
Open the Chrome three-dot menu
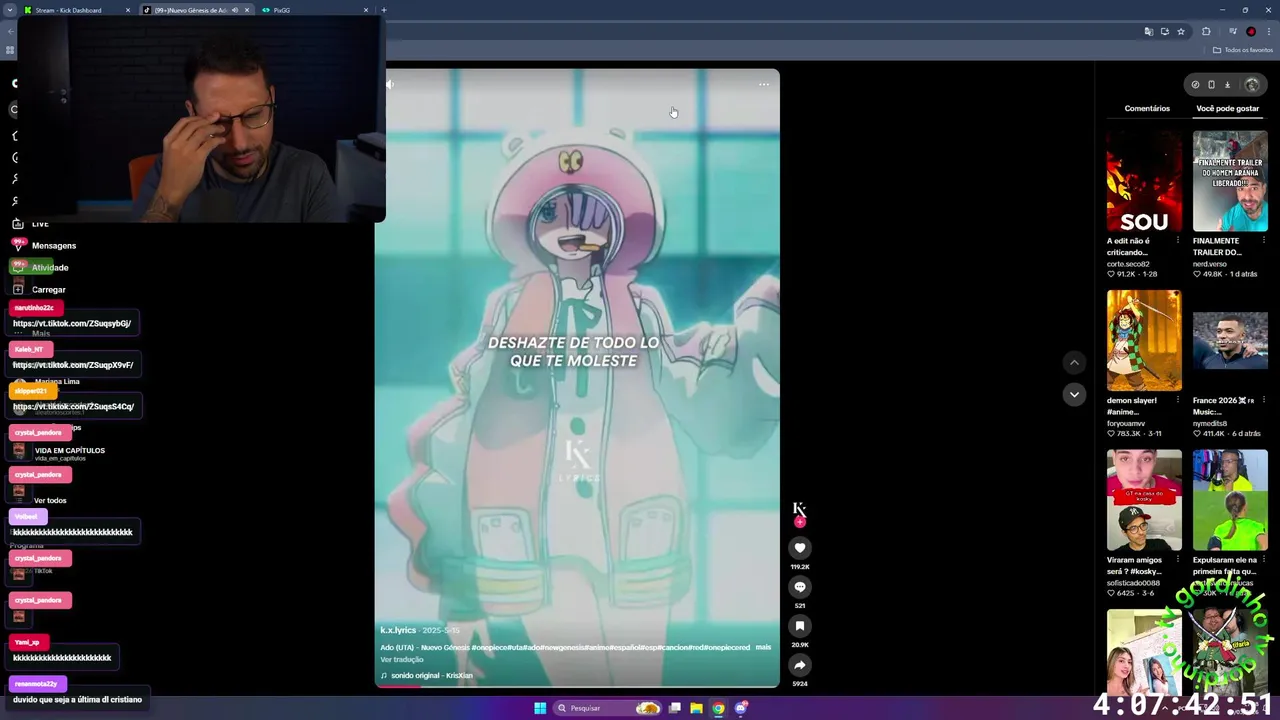coord(1269,31)
